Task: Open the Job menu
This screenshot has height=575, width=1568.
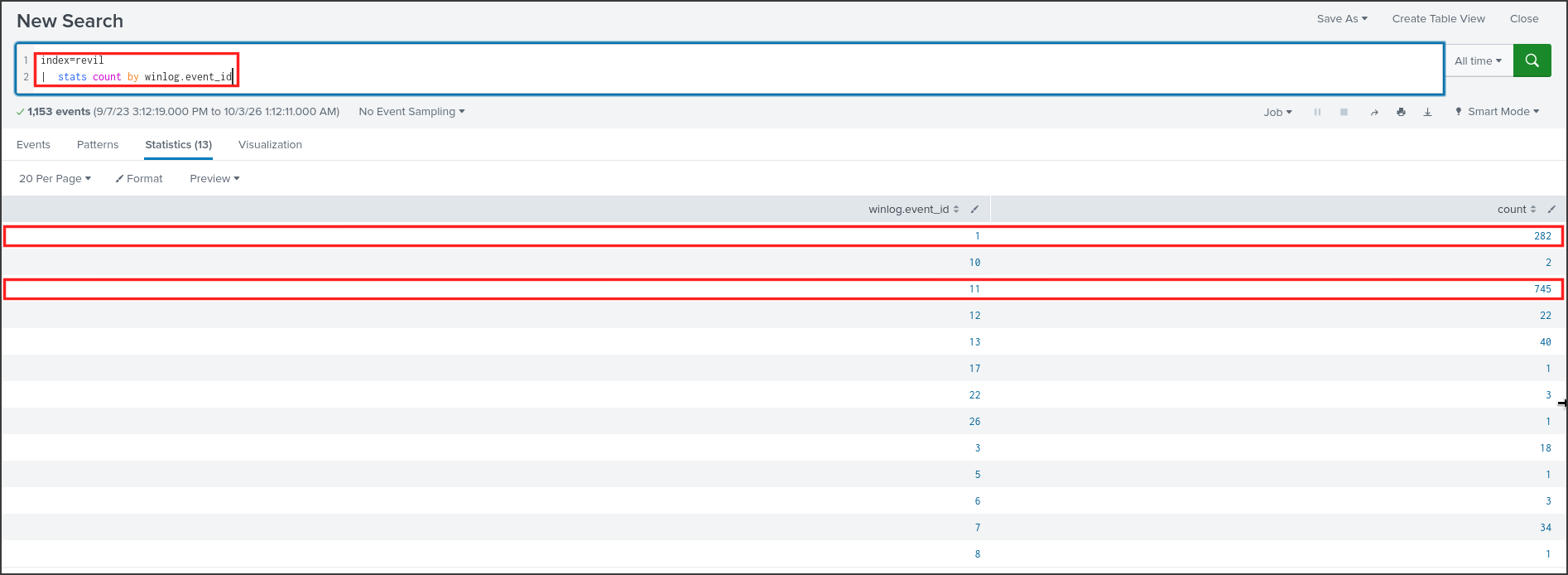Action: 1277,112
